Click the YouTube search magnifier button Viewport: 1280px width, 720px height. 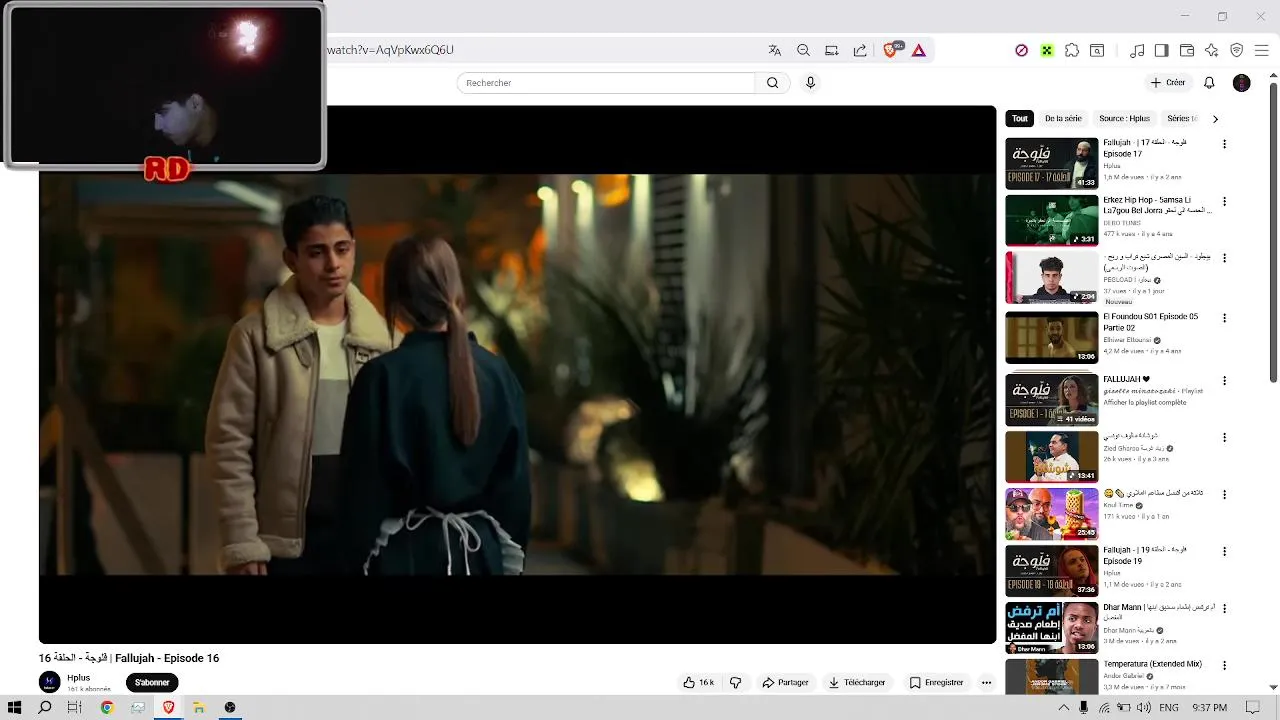click(x=772, y=83)
